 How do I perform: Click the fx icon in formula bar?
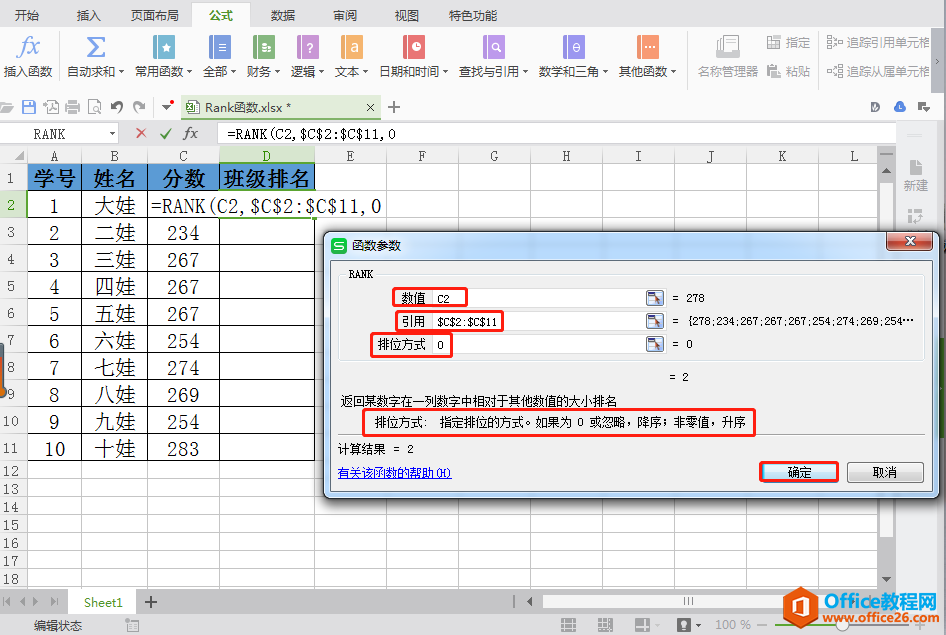[190, 133]
